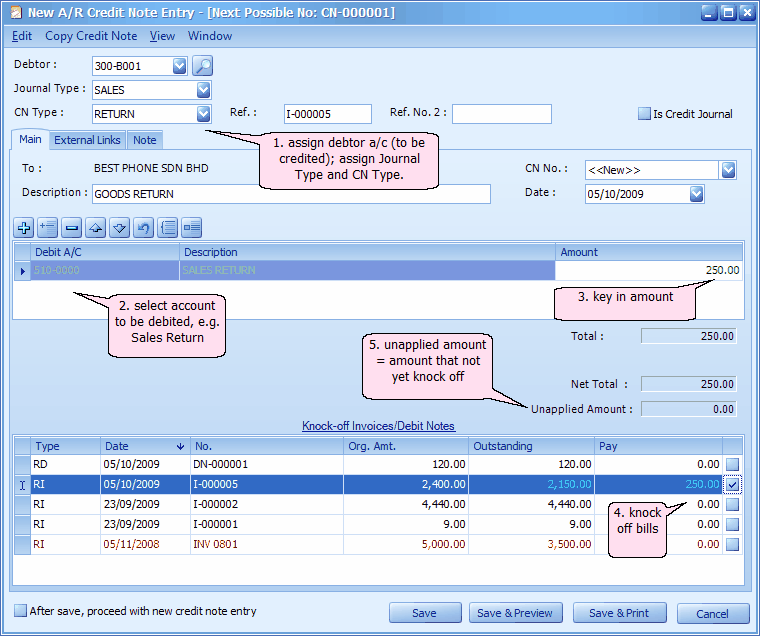
Task: Tick the knock-off checkbox for INV 0801
Action: pos(732,544)
